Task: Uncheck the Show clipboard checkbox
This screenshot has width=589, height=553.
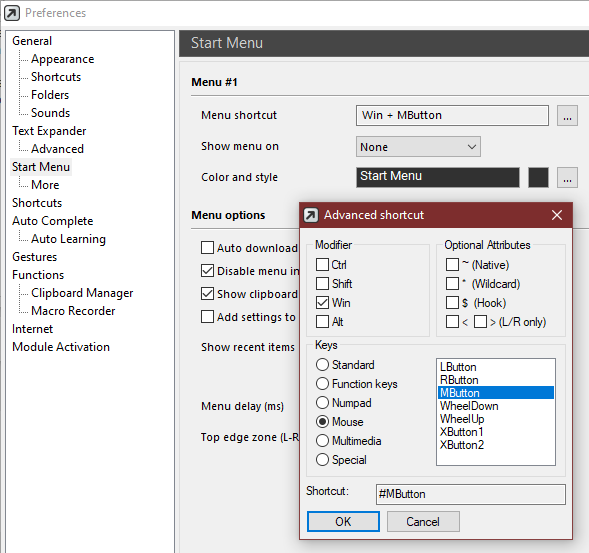Action: [207, 293]
